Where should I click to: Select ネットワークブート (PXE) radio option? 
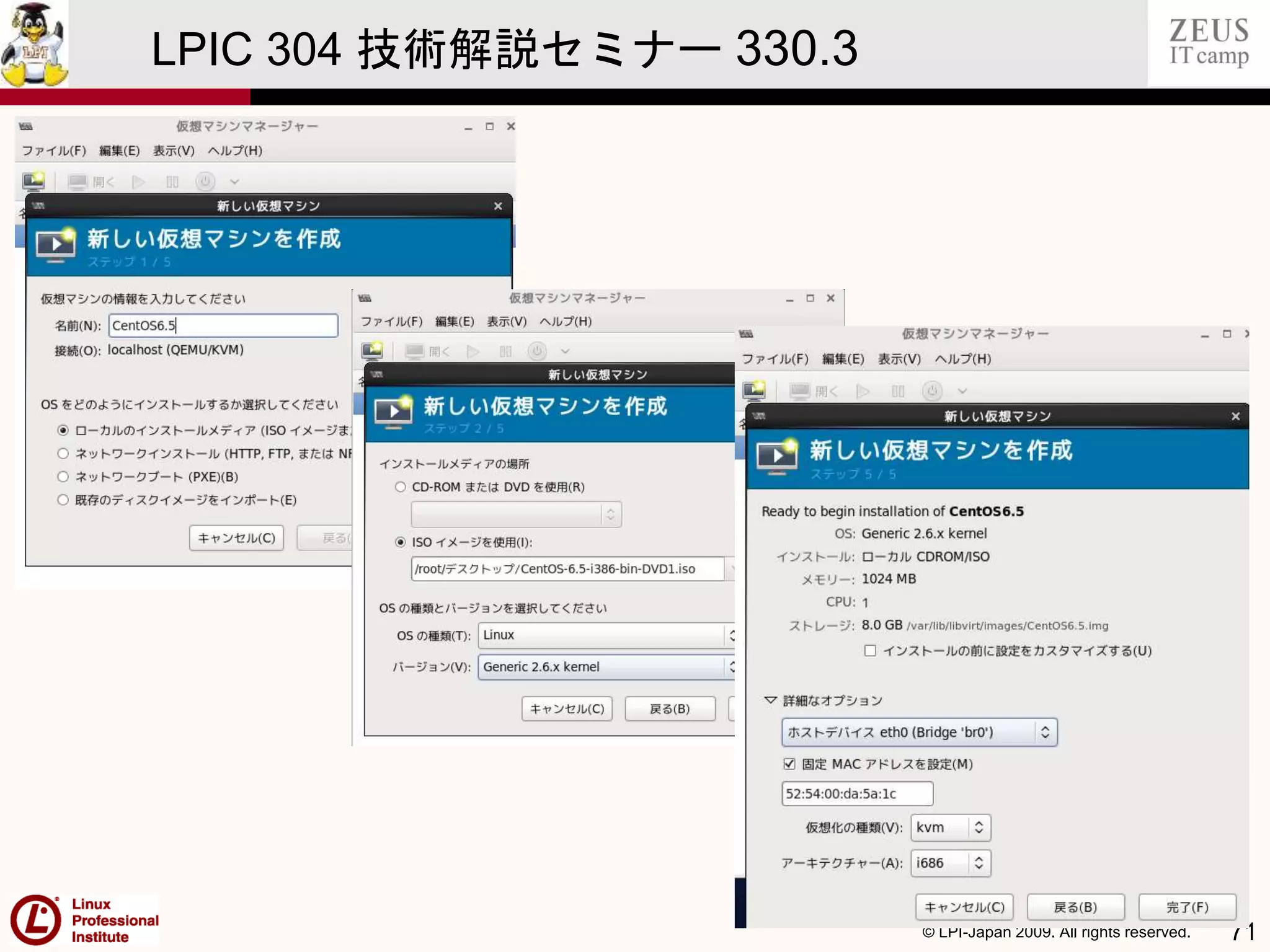point(63,476)
